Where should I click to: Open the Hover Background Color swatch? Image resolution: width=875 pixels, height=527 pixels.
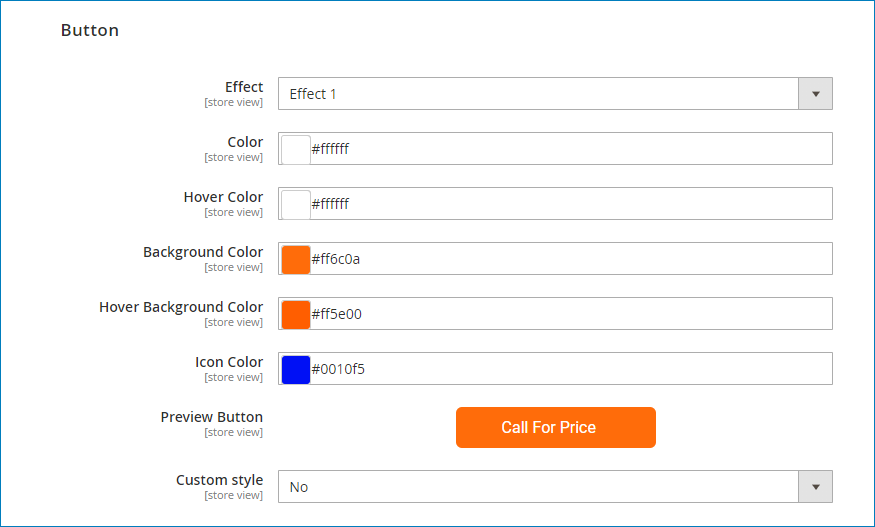coord(296,314)
